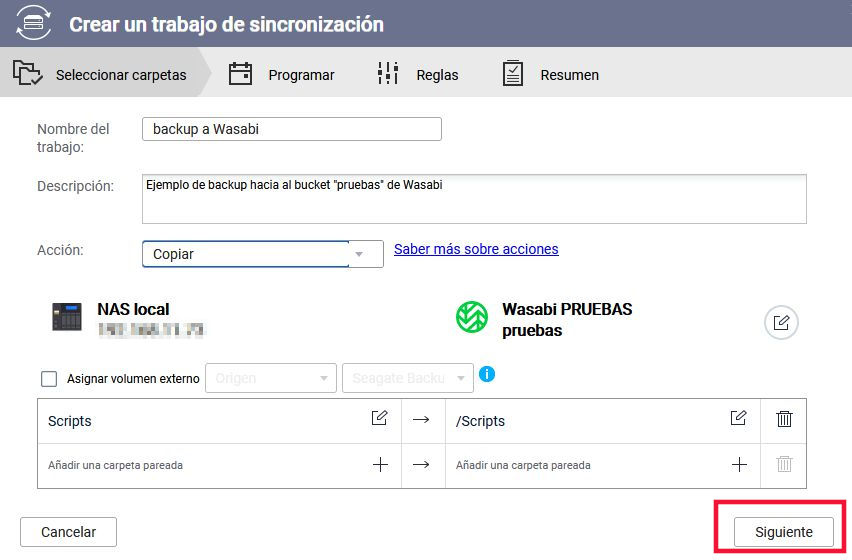The height and width of the screenshot is (560, 852).
Task: Show info about external volume assignment
Action: click(487, 375)
